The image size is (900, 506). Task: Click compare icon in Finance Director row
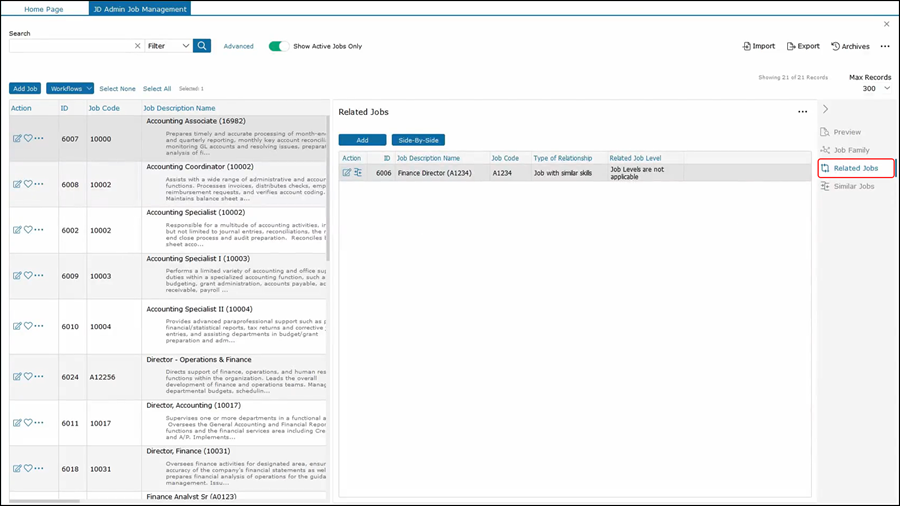coord(358,173)
